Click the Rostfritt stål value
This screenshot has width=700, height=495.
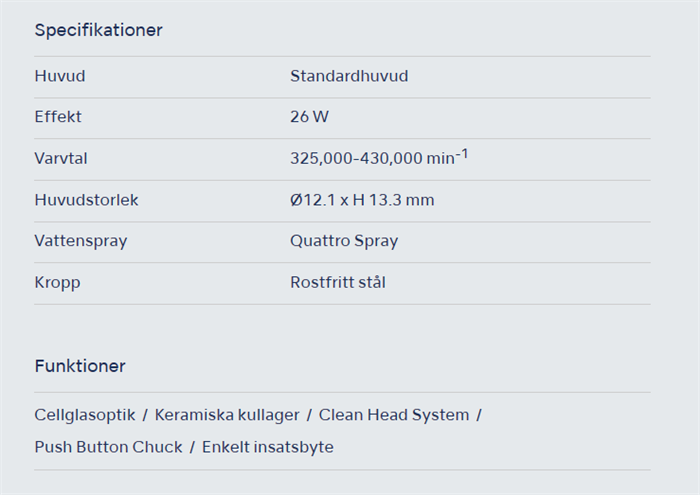[338, 282]
